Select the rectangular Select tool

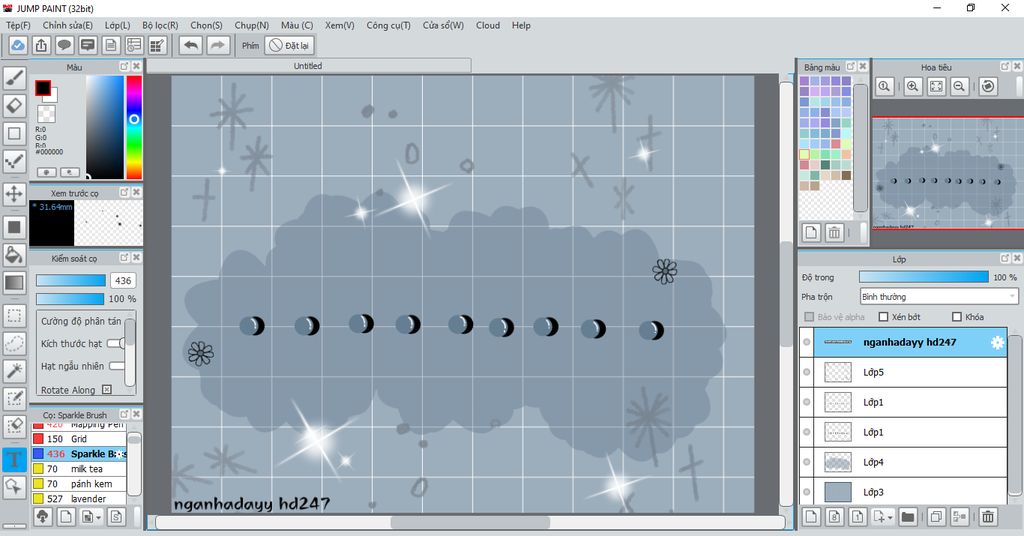[x=14, y=316]
